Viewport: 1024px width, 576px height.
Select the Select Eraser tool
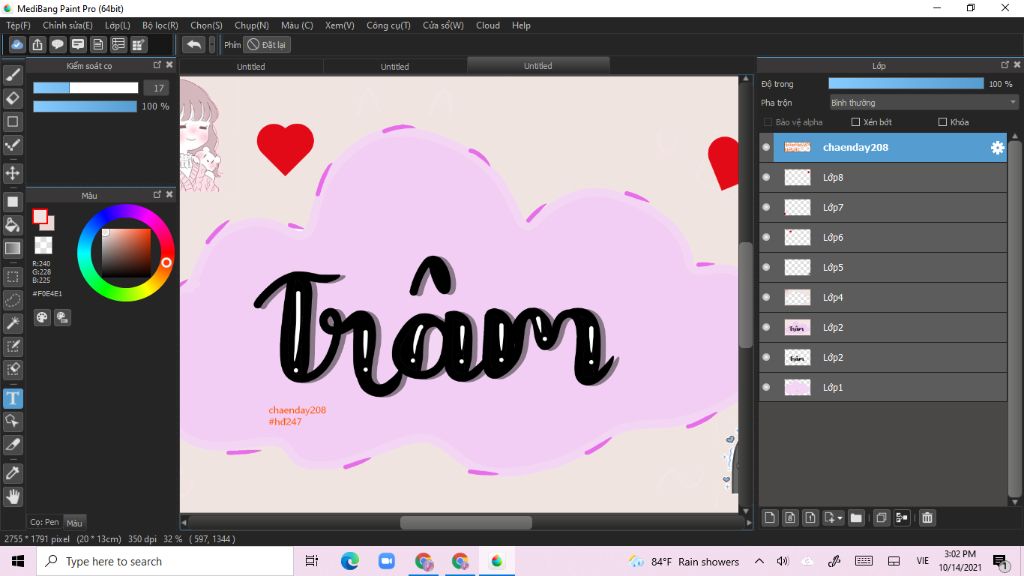(x=12, y=369)
